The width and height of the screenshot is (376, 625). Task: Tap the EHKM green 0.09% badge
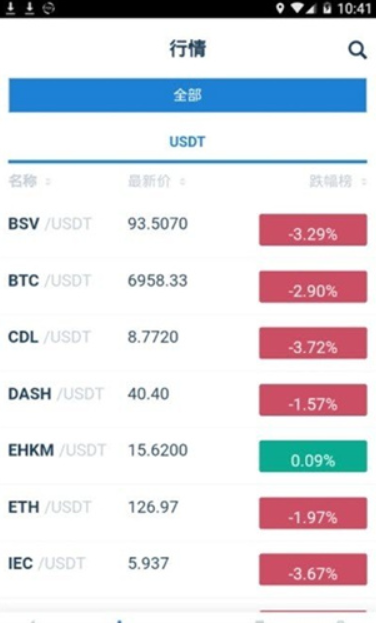313,456
